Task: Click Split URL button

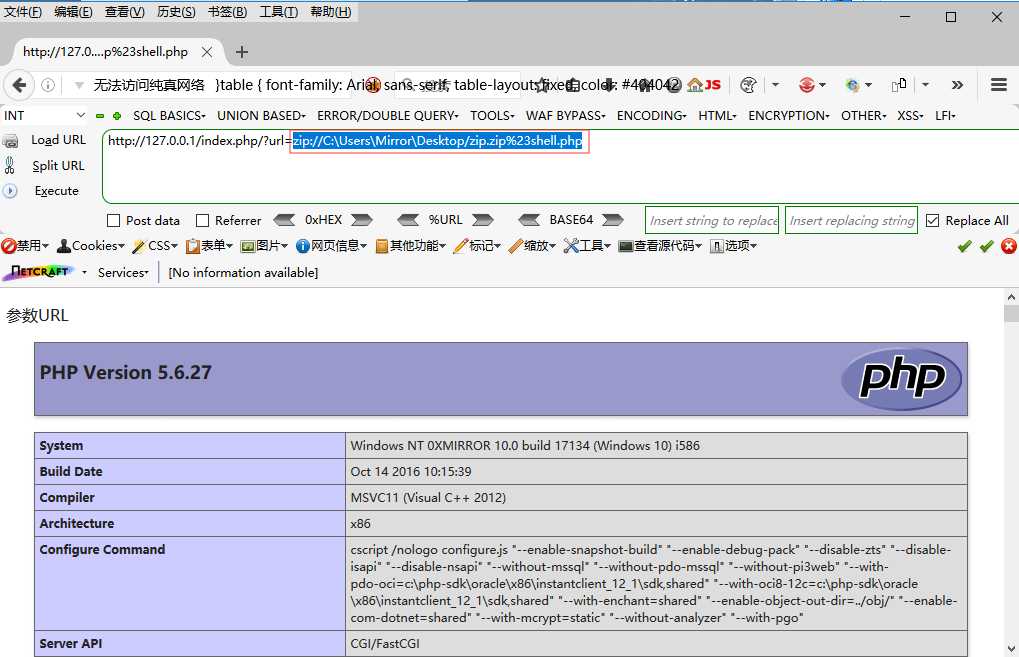Action: (x=58, y=166)
